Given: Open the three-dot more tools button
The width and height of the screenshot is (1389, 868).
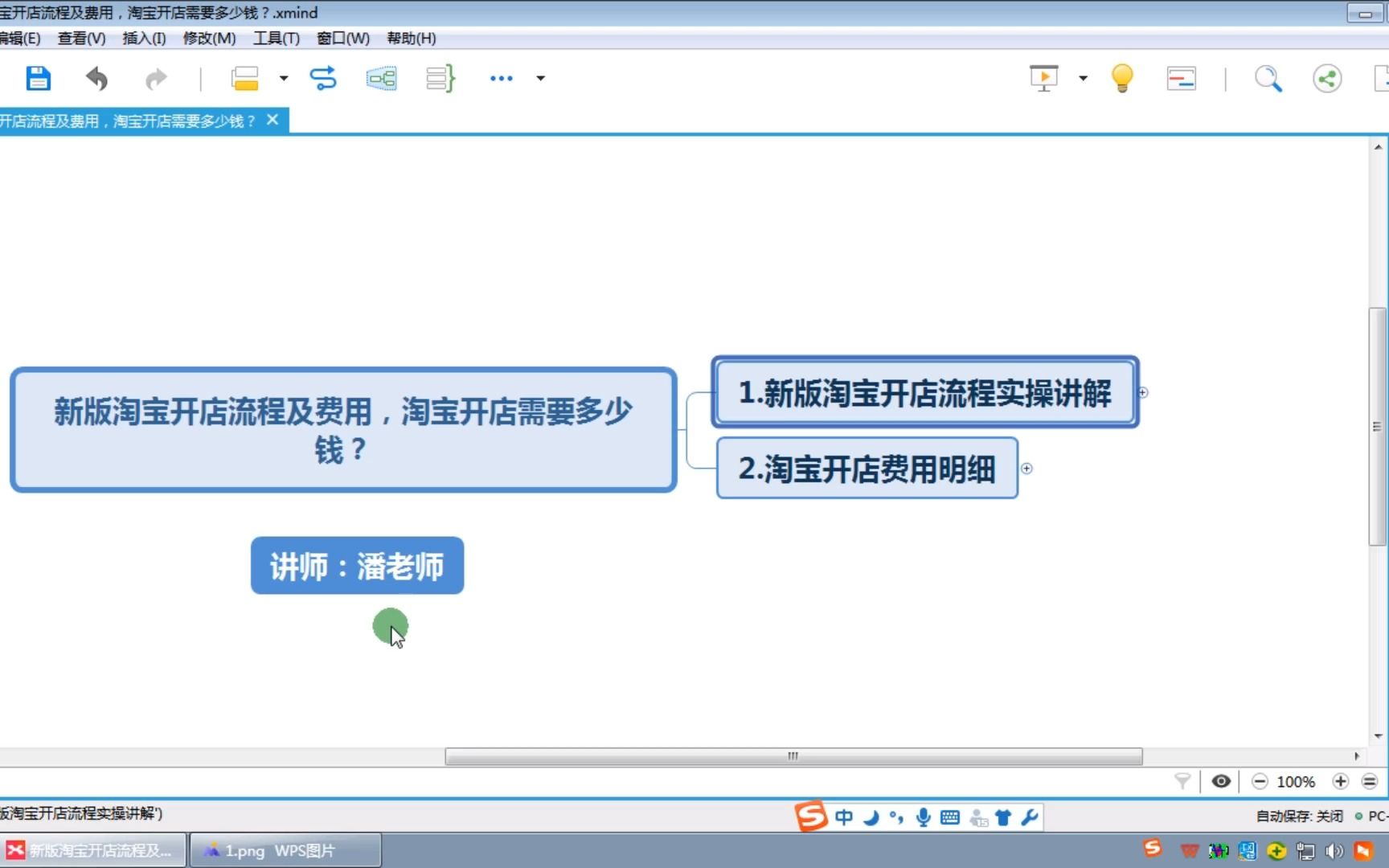Looking at the screenshot, I should point(502,78).
